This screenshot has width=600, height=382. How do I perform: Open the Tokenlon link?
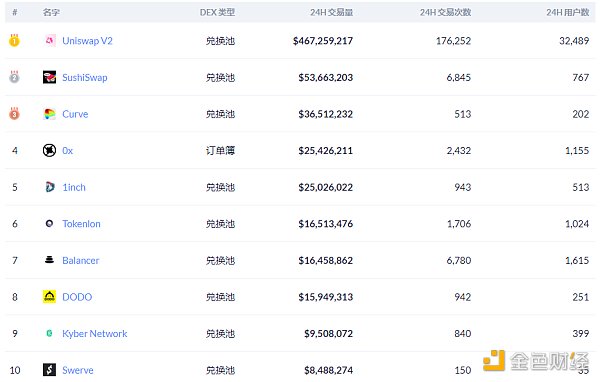pyautogui.click(x=81, y=224)
